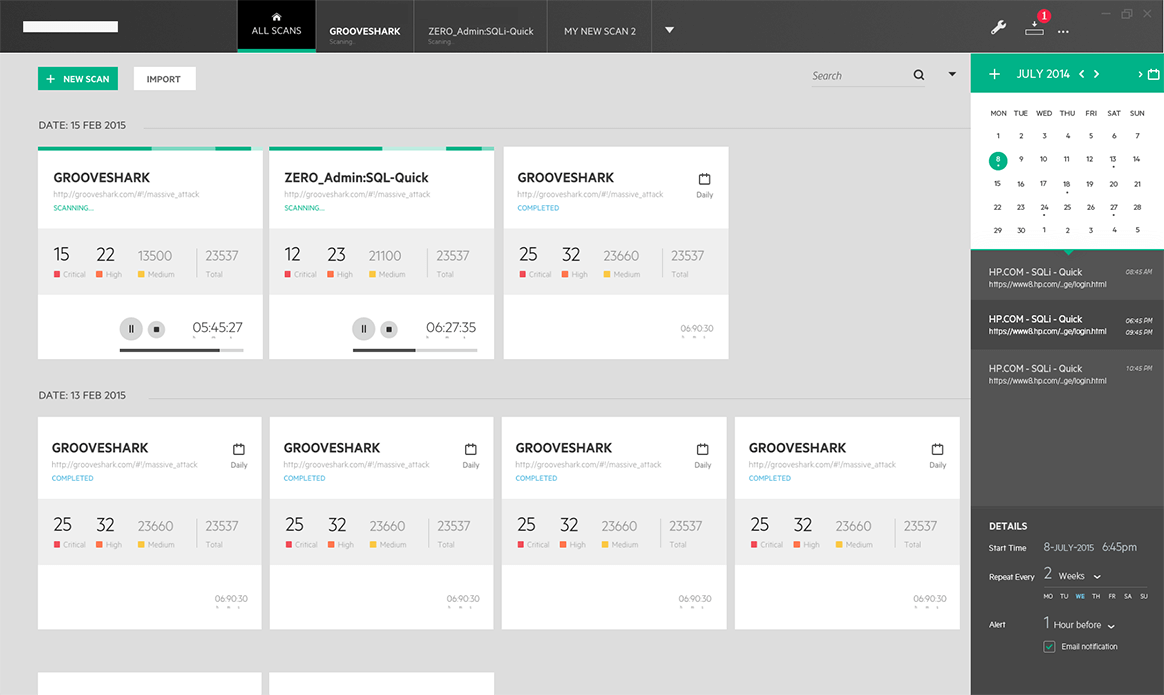Go to previous month before July 2014
The image size is (1164, 695).
coord(1082,74)
